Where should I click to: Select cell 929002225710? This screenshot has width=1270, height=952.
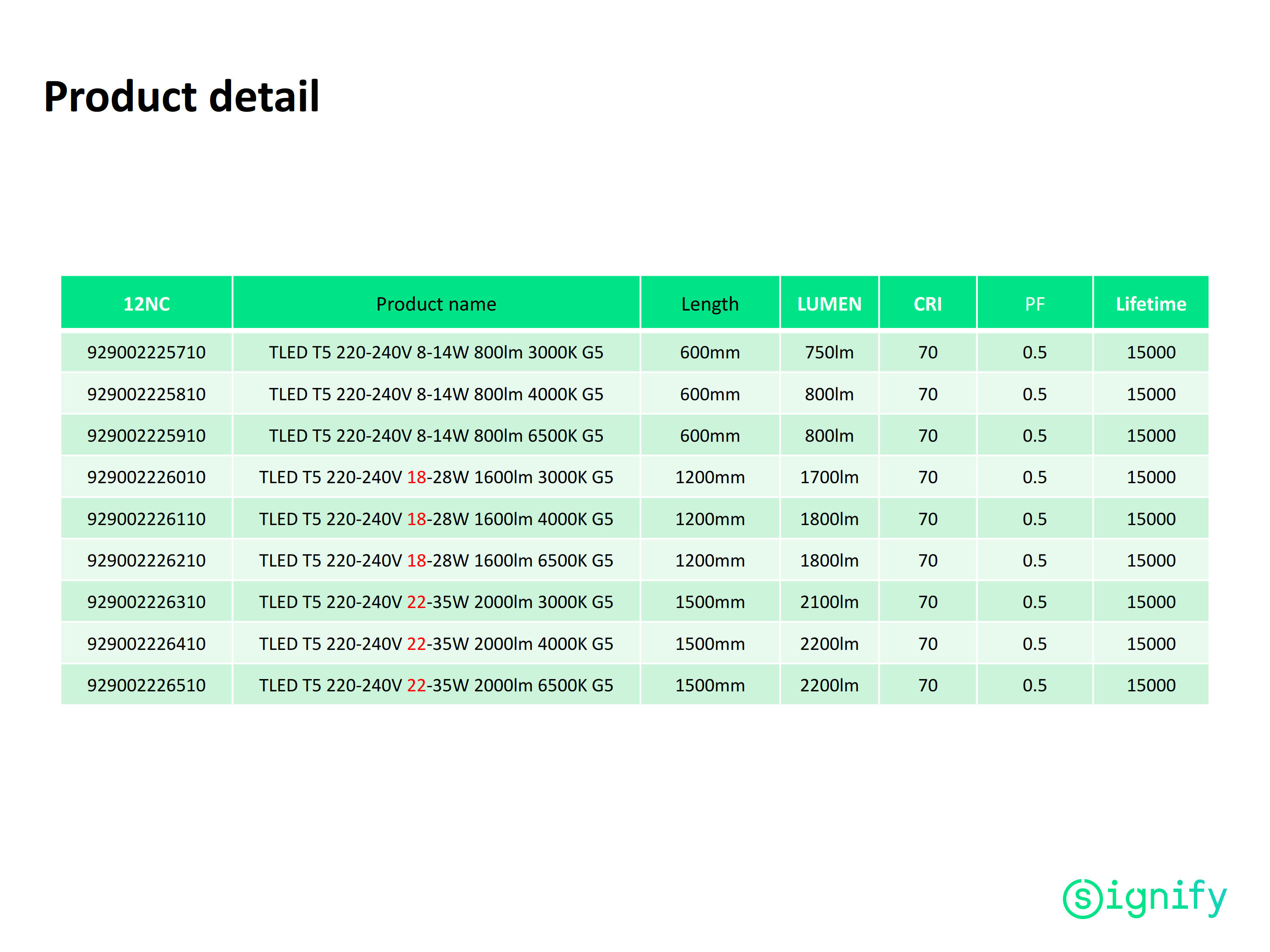click(146, 352)
